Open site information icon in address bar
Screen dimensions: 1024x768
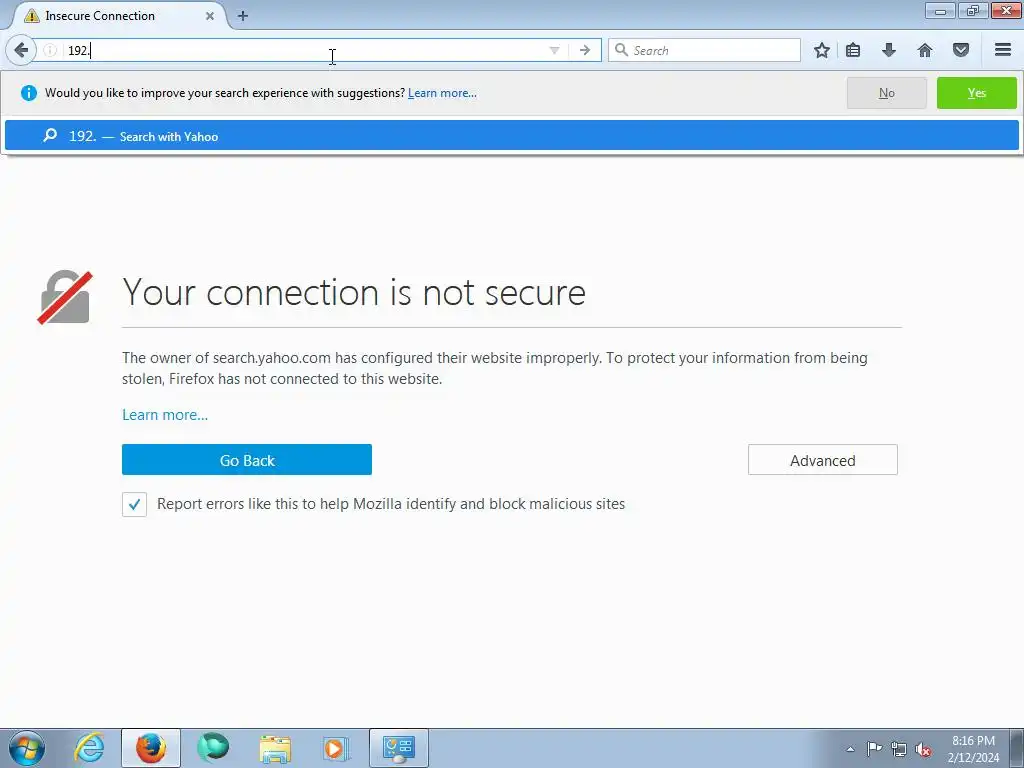pos(50,50)
